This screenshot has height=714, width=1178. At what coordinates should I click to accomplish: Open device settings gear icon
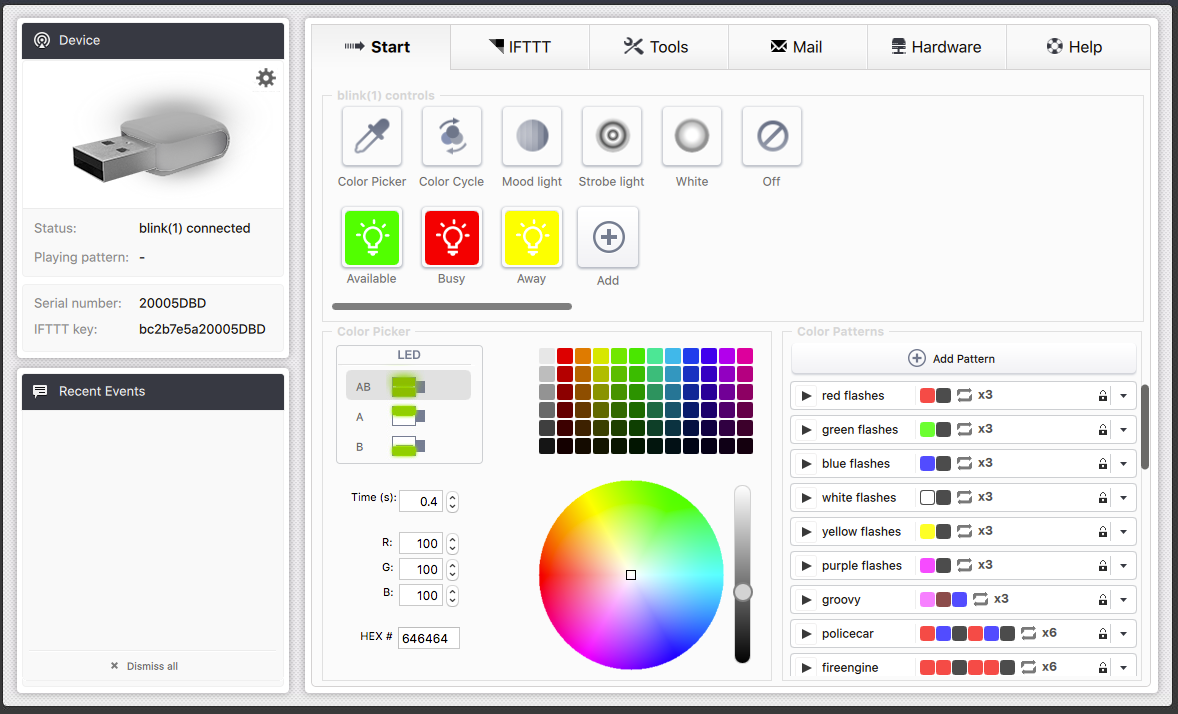pos(266,78)
